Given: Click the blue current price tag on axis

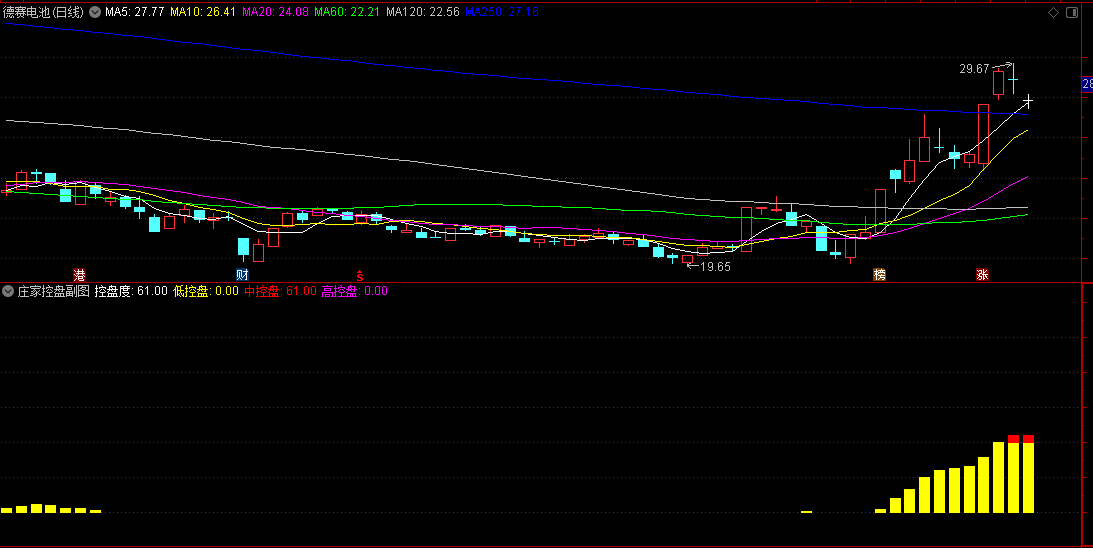Looking at the screenshot, I should (x=1087, y=84).
